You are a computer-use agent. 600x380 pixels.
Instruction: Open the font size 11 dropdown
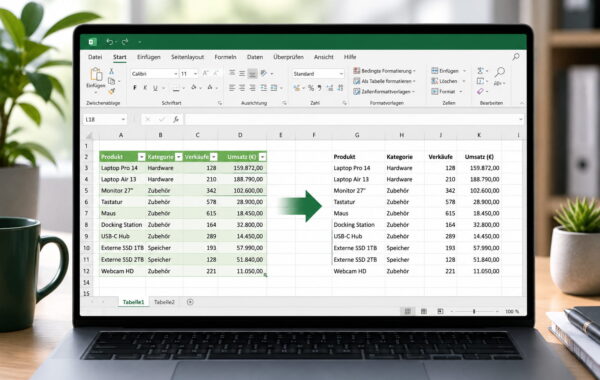[195, 73]
